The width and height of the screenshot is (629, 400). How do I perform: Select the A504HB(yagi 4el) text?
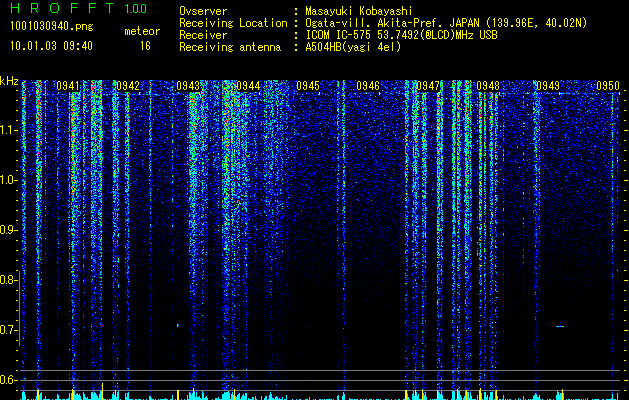pyautogui.click(x=353, y=47)
